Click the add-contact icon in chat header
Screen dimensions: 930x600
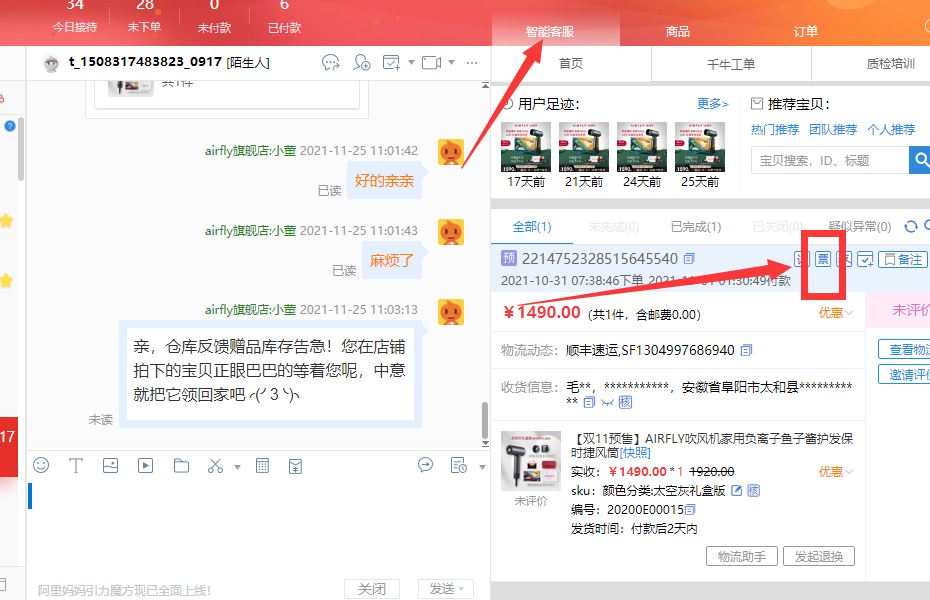click(362, 62)
